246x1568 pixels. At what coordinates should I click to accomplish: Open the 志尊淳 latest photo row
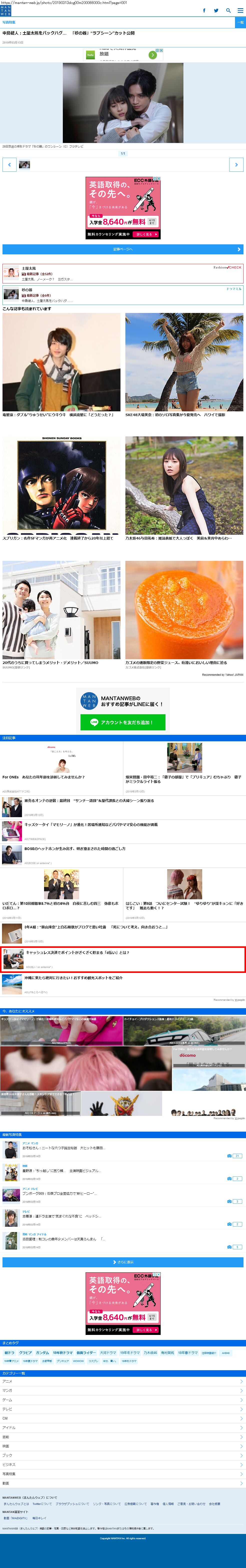123,1218
